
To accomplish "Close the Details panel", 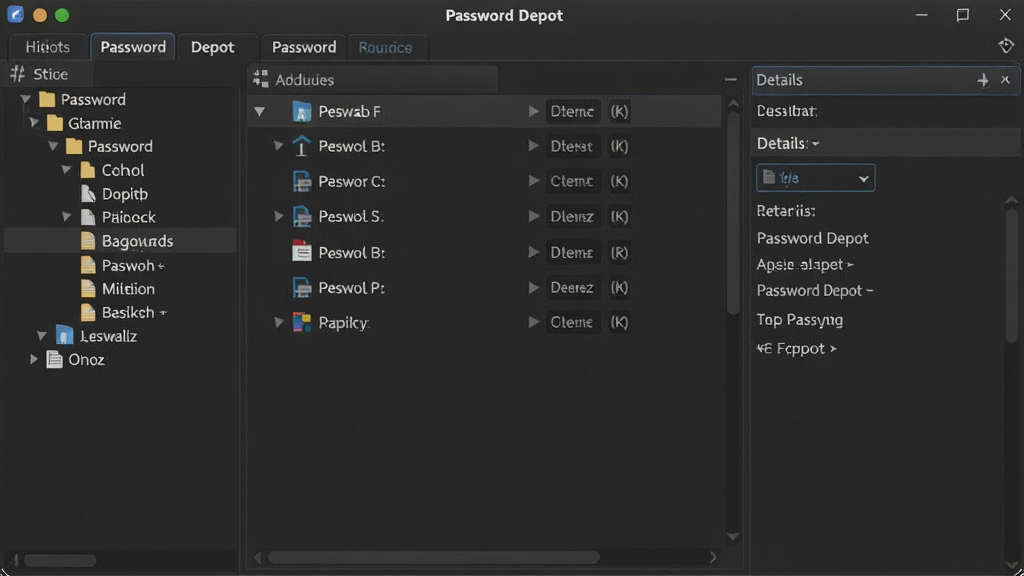I will 1005,80.
